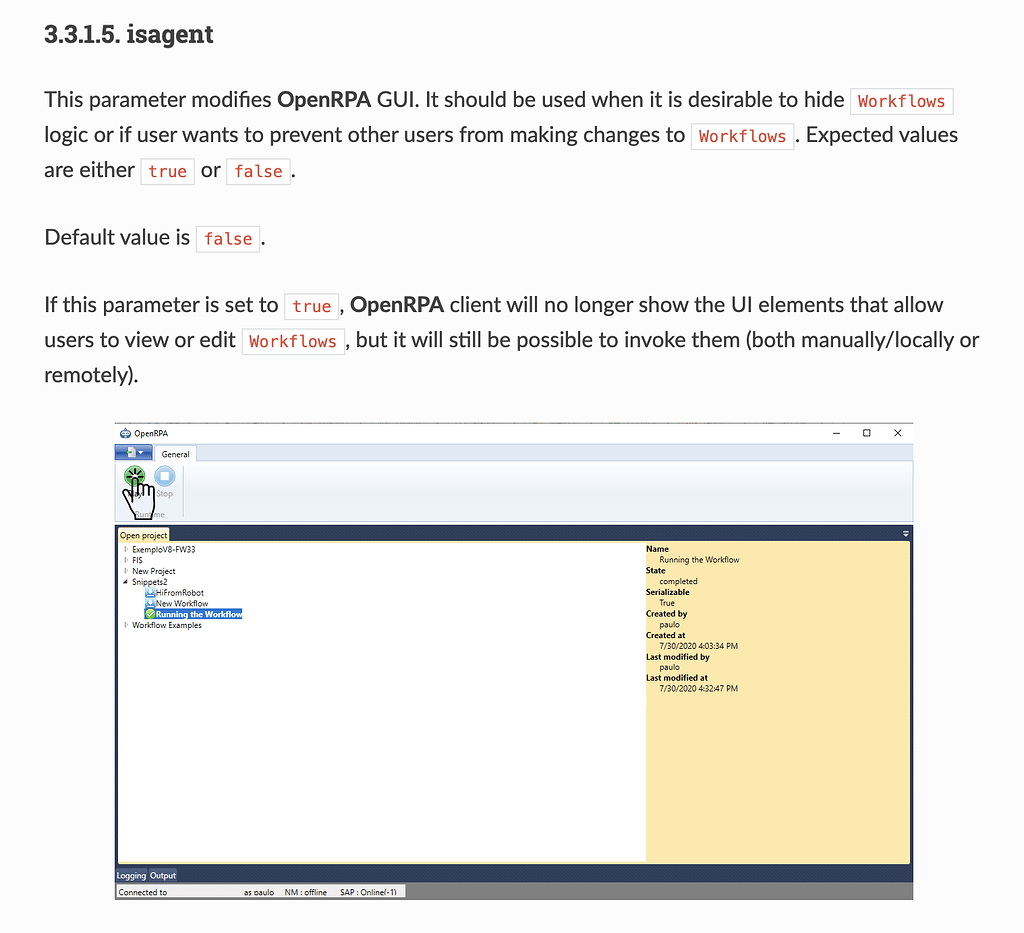Click the 'Created at' property label
Image resolution: width=1024 pixels, height=933 pixels.
point(665,635)
